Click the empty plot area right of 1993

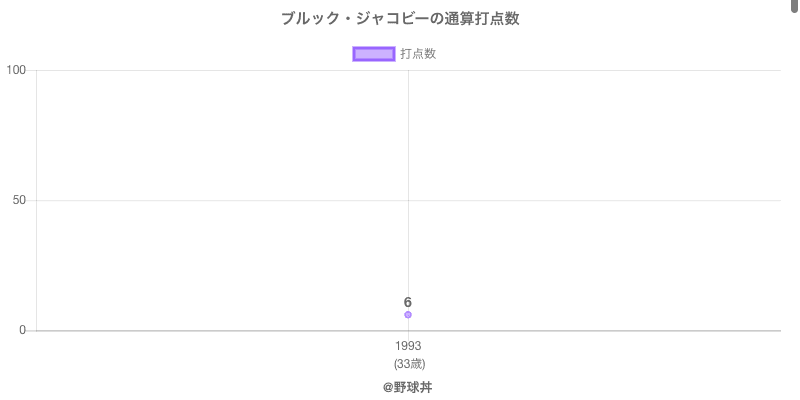tap(600, 260)
